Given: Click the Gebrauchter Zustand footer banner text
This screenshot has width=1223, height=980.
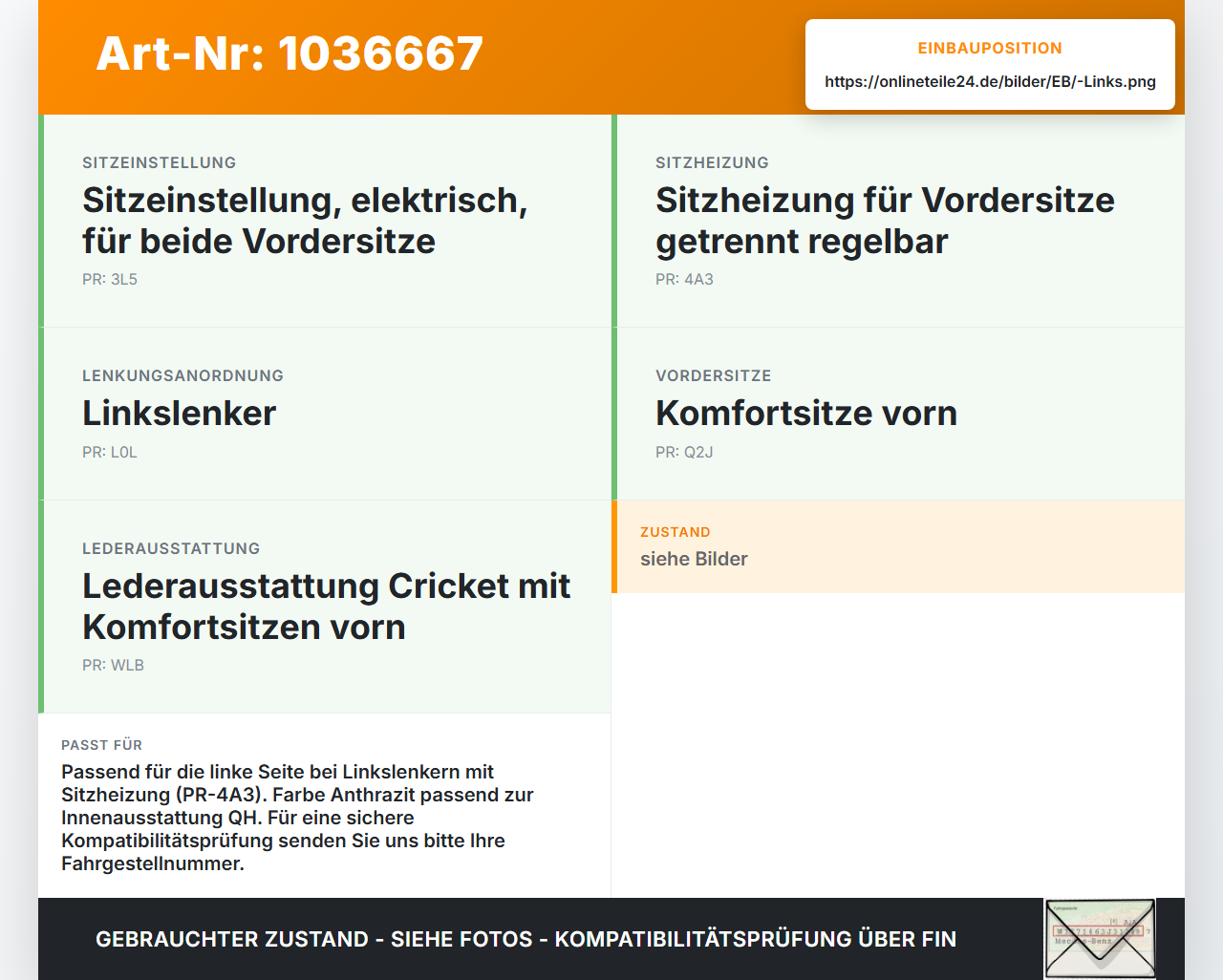Looking at the screenshot, I should [526, 939].
